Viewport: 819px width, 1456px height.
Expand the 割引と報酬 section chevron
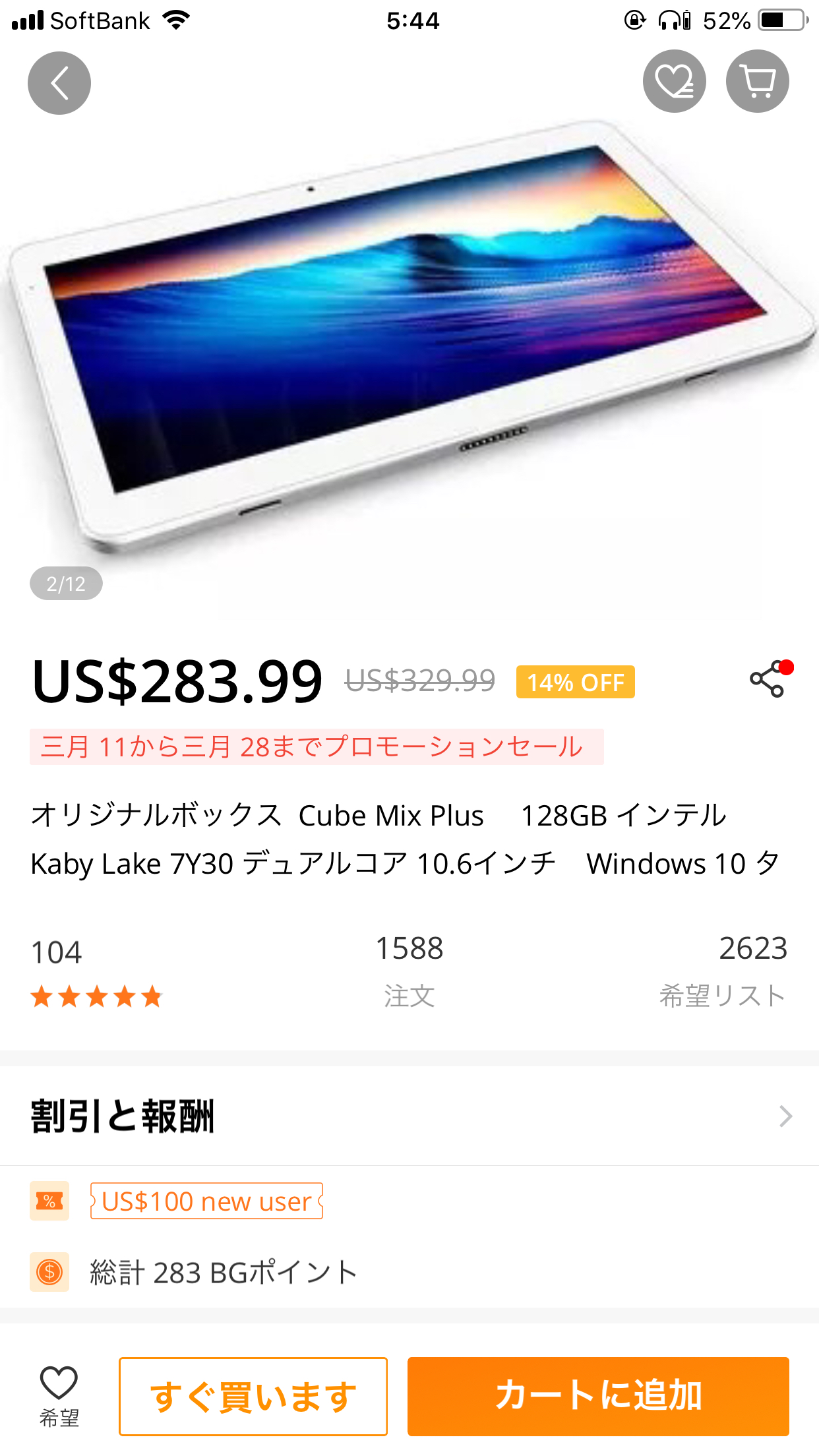pos(785,1116)
